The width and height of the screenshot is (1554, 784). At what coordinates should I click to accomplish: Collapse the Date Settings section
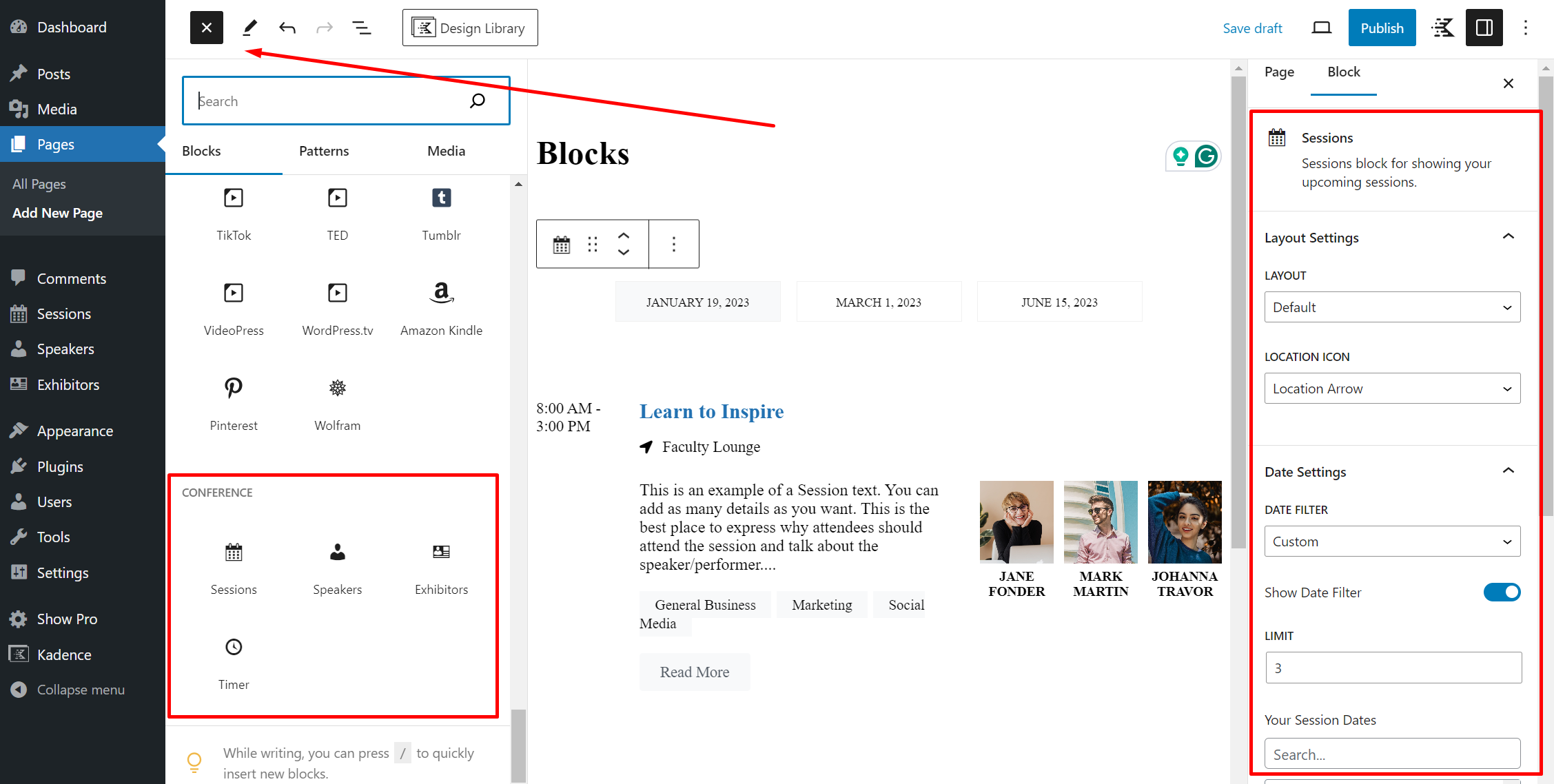(x=1392, y=472)
